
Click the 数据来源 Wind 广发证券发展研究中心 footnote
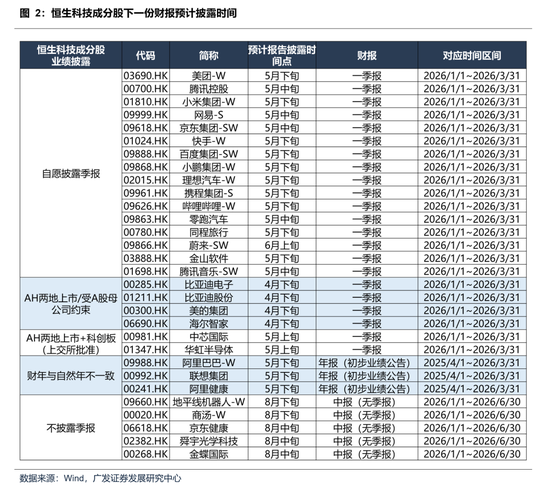[100, 478]
